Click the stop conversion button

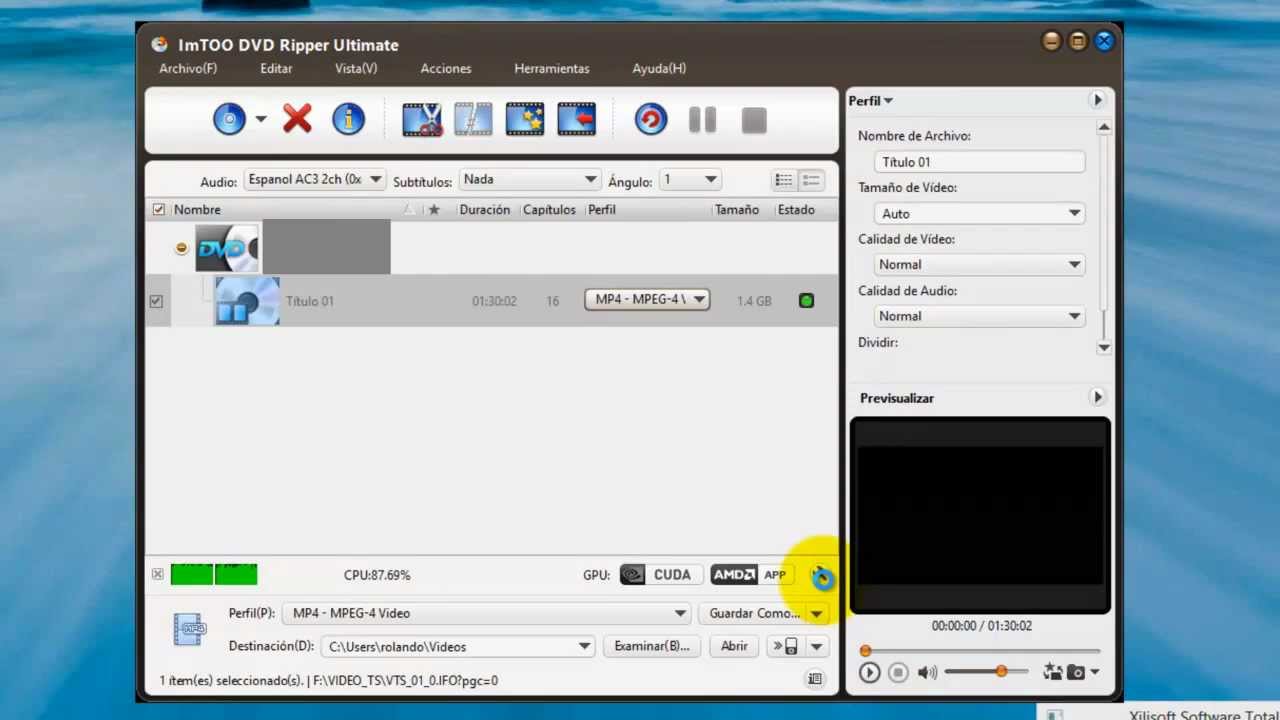click(x=754, y=121)
